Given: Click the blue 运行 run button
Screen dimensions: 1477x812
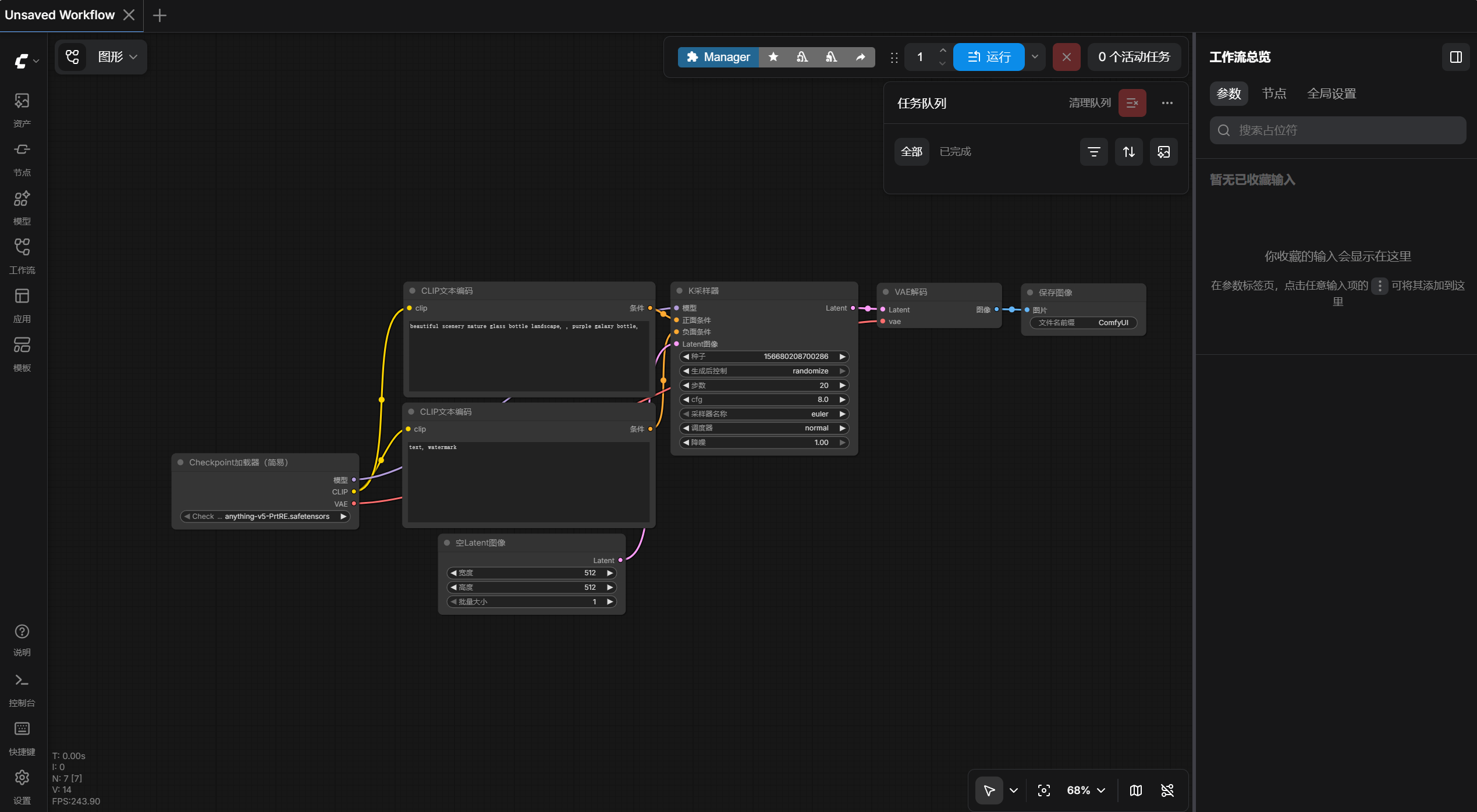Looking at the screenshot, I should 989,57.
